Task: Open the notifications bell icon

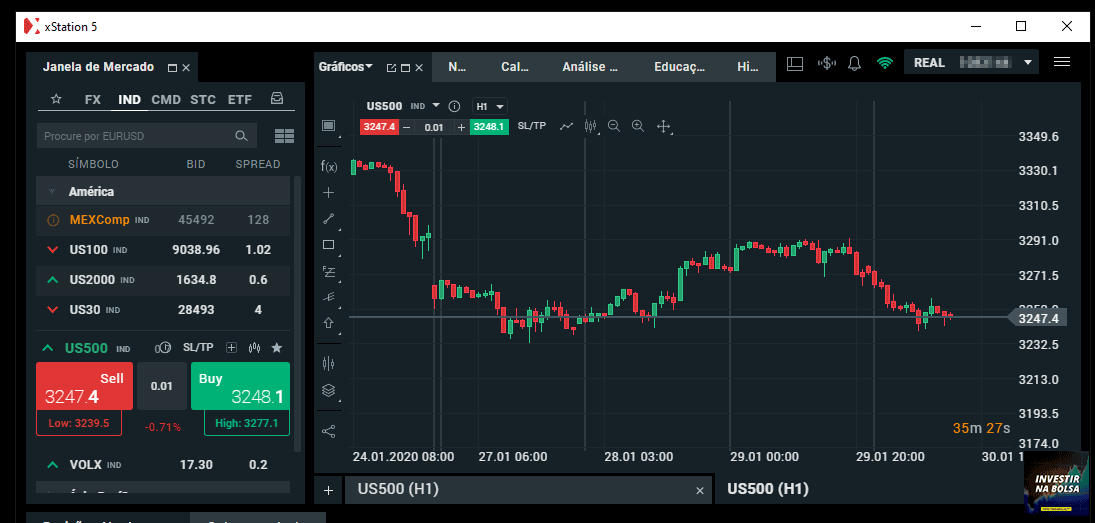Action: (854, 63)
